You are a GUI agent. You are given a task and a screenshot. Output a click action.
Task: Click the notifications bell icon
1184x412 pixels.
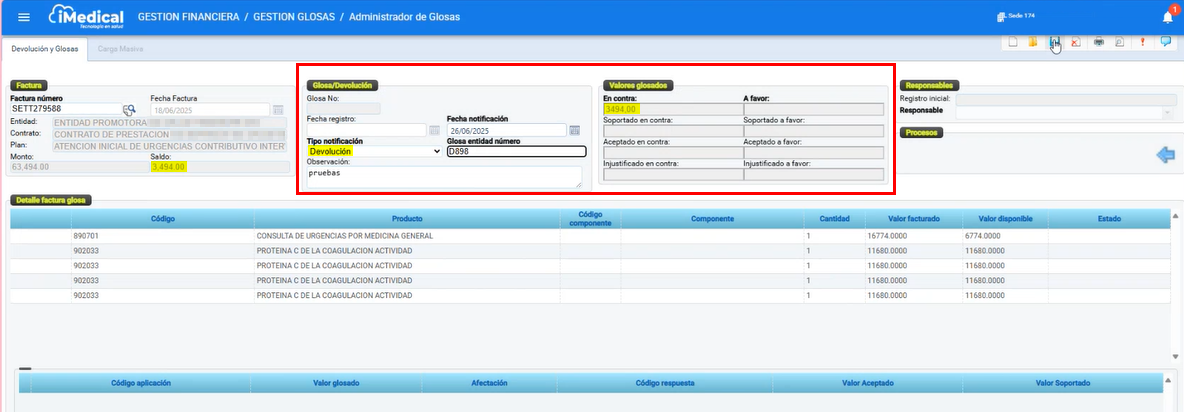(1167, 17)
